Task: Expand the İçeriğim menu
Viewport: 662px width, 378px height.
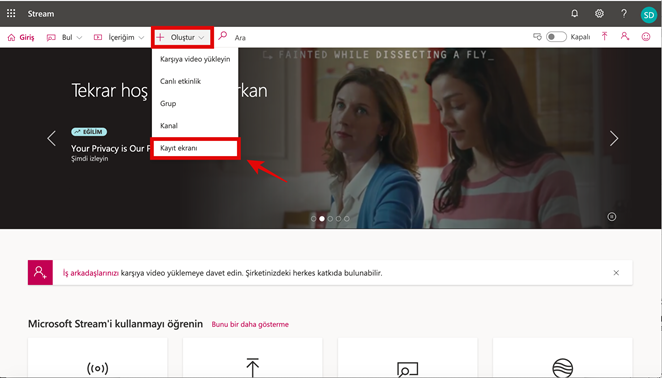Action: tap(119, 38)
